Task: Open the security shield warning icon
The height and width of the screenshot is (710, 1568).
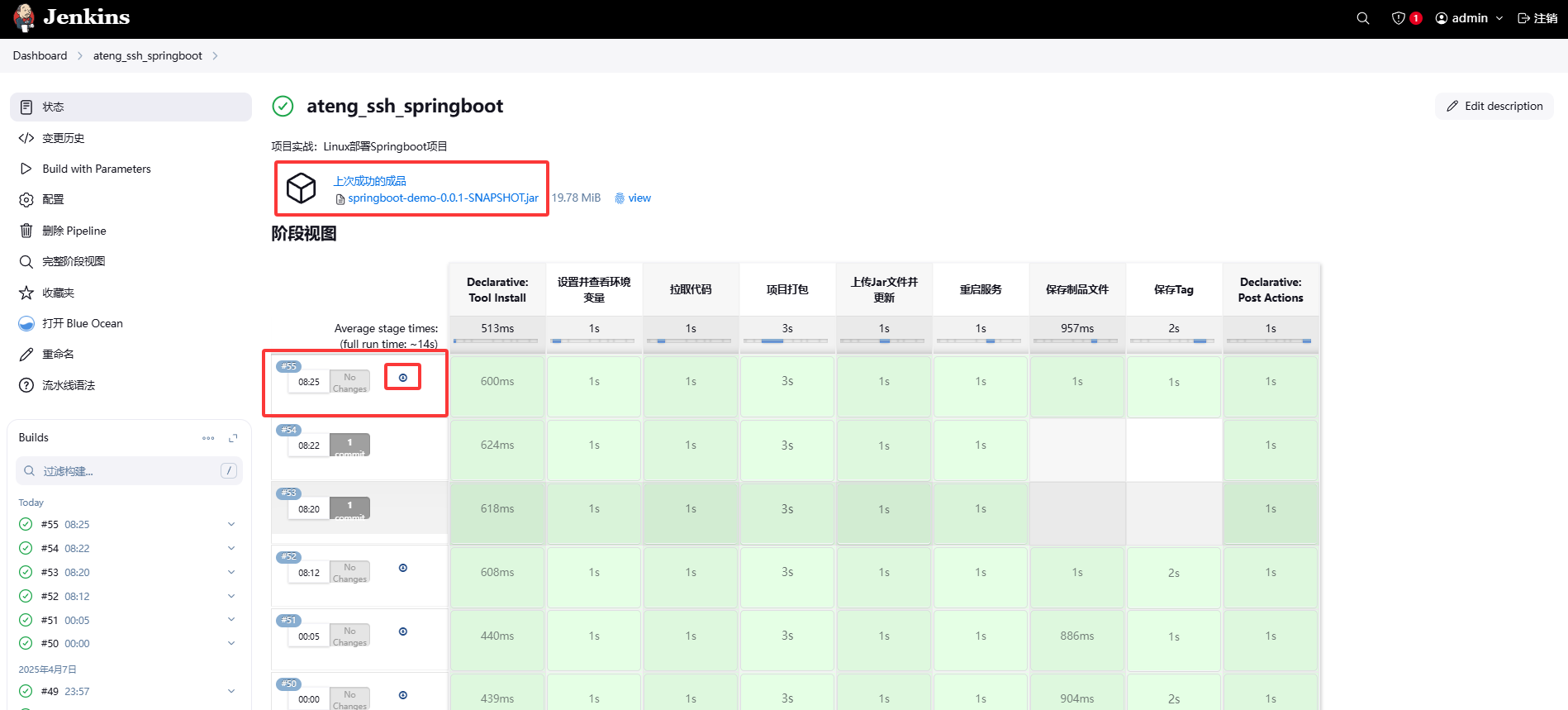Action: (1399, 18)
